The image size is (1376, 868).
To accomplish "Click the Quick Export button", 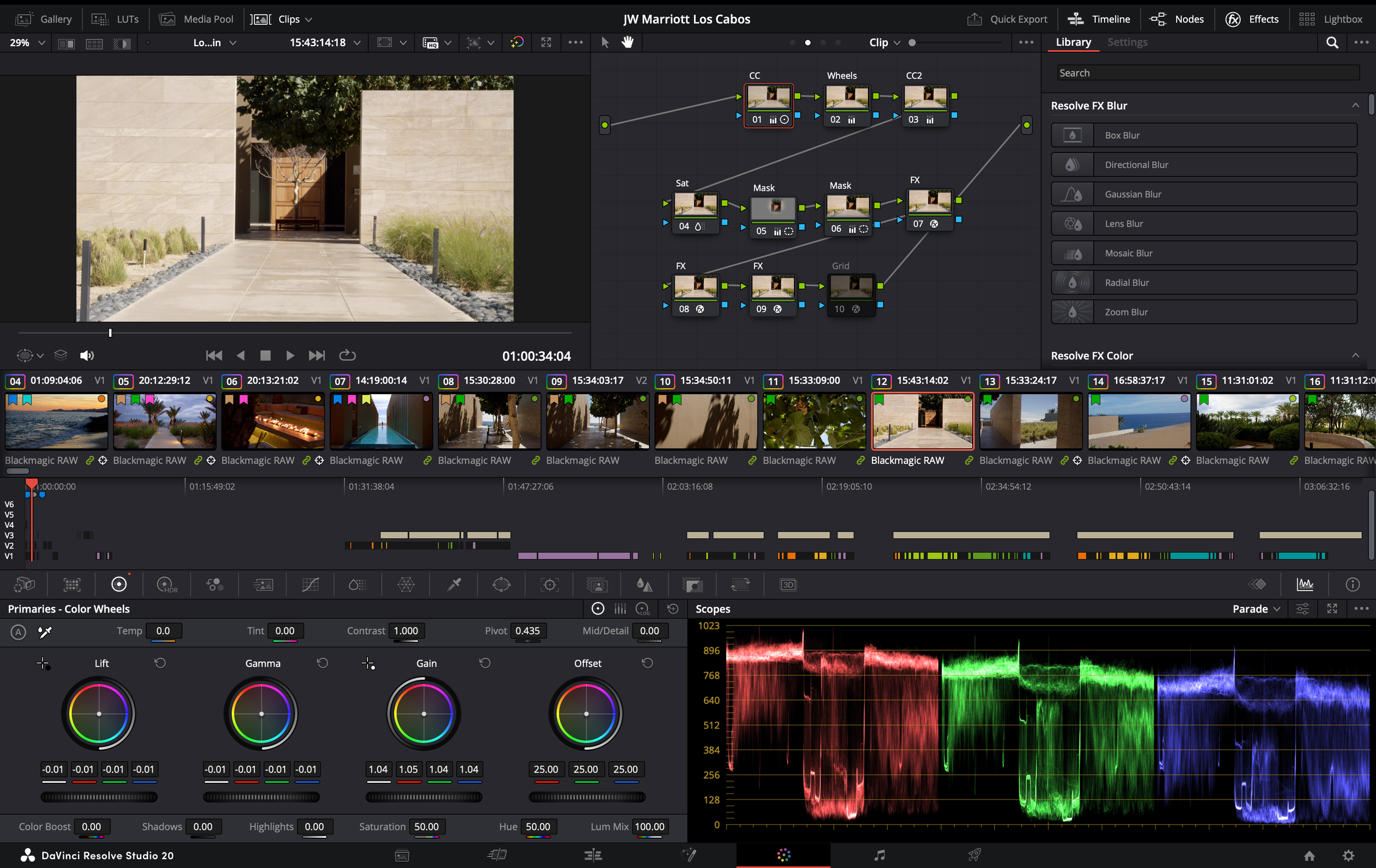I will point(1007,19).
